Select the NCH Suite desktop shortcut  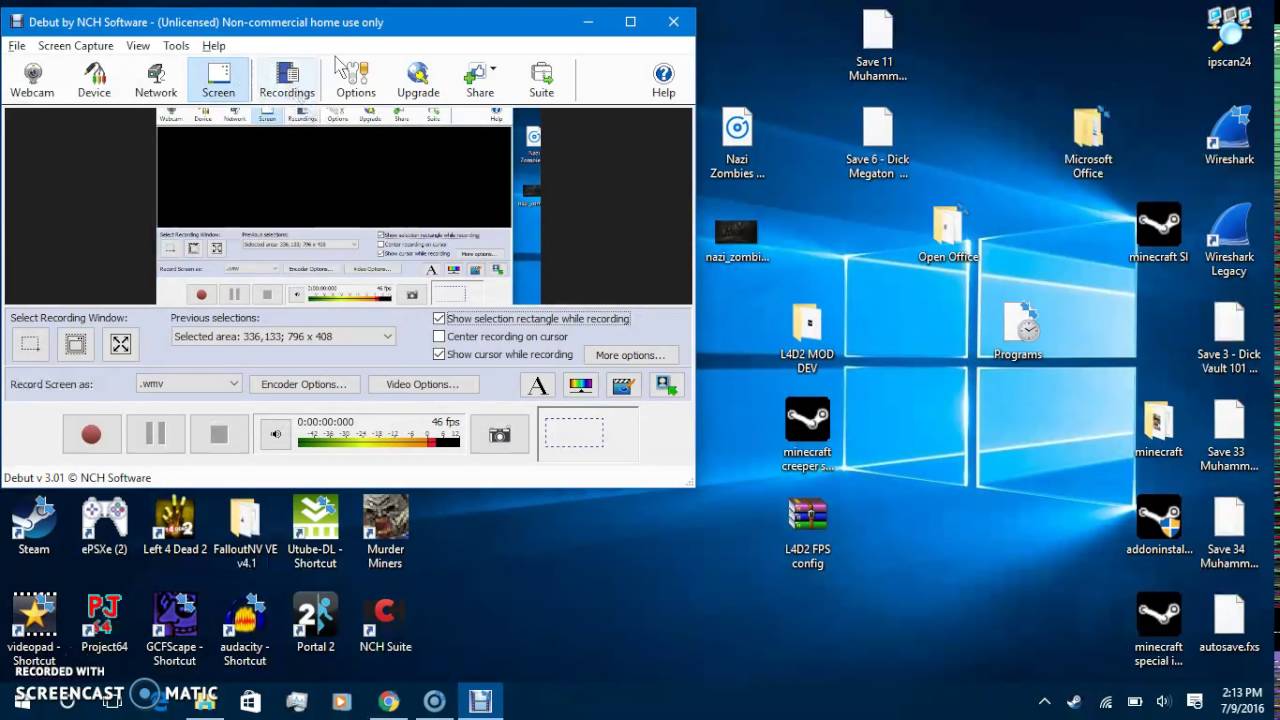(x=385, y=623)
